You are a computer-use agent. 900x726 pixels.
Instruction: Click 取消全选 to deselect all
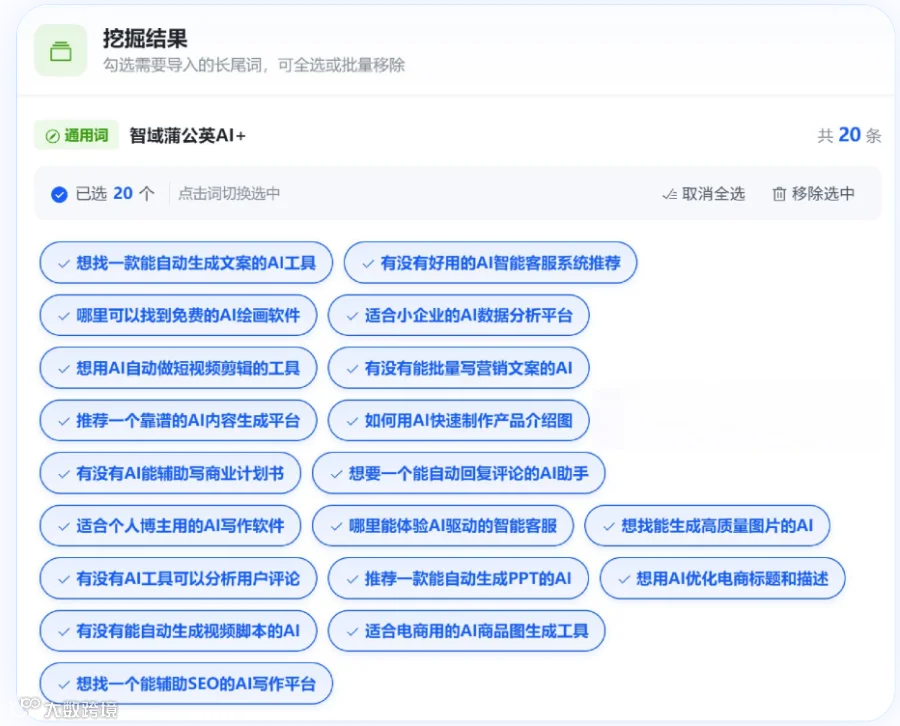[704, 194]
